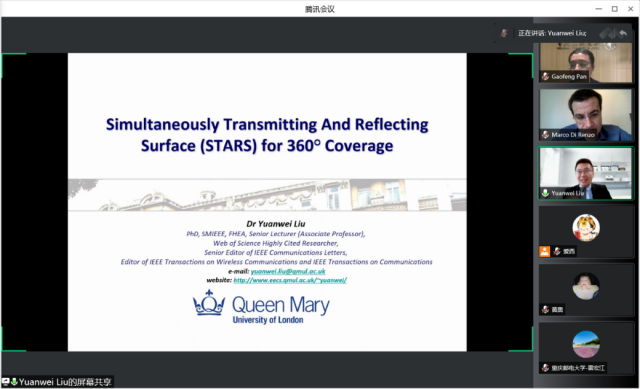Click the screen-share icon in bottom-left label
Viewport: 640px width, 389px height.
pos(5,382)
